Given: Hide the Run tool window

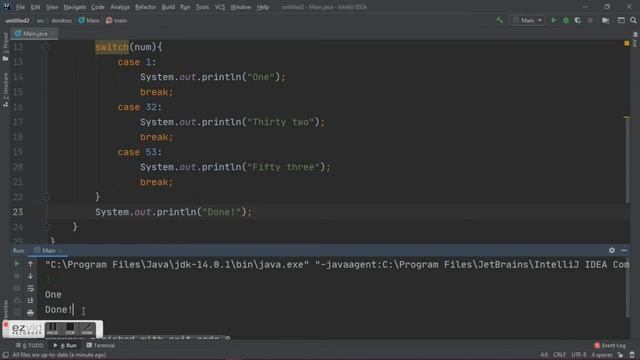Looking at the screenshot, I should tap(624, 250).
